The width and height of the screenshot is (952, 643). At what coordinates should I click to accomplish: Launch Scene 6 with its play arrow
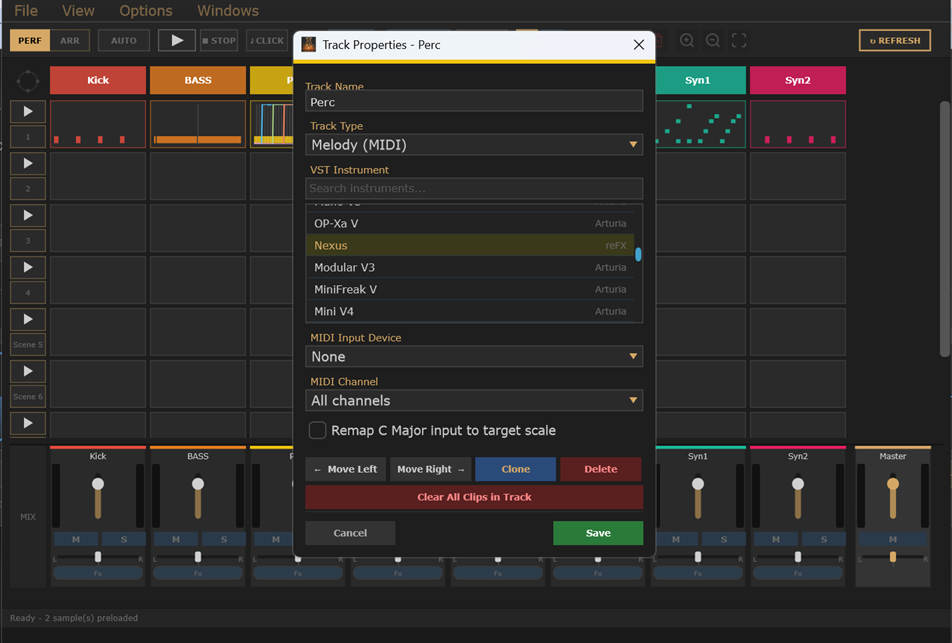[x=28, y=371]
